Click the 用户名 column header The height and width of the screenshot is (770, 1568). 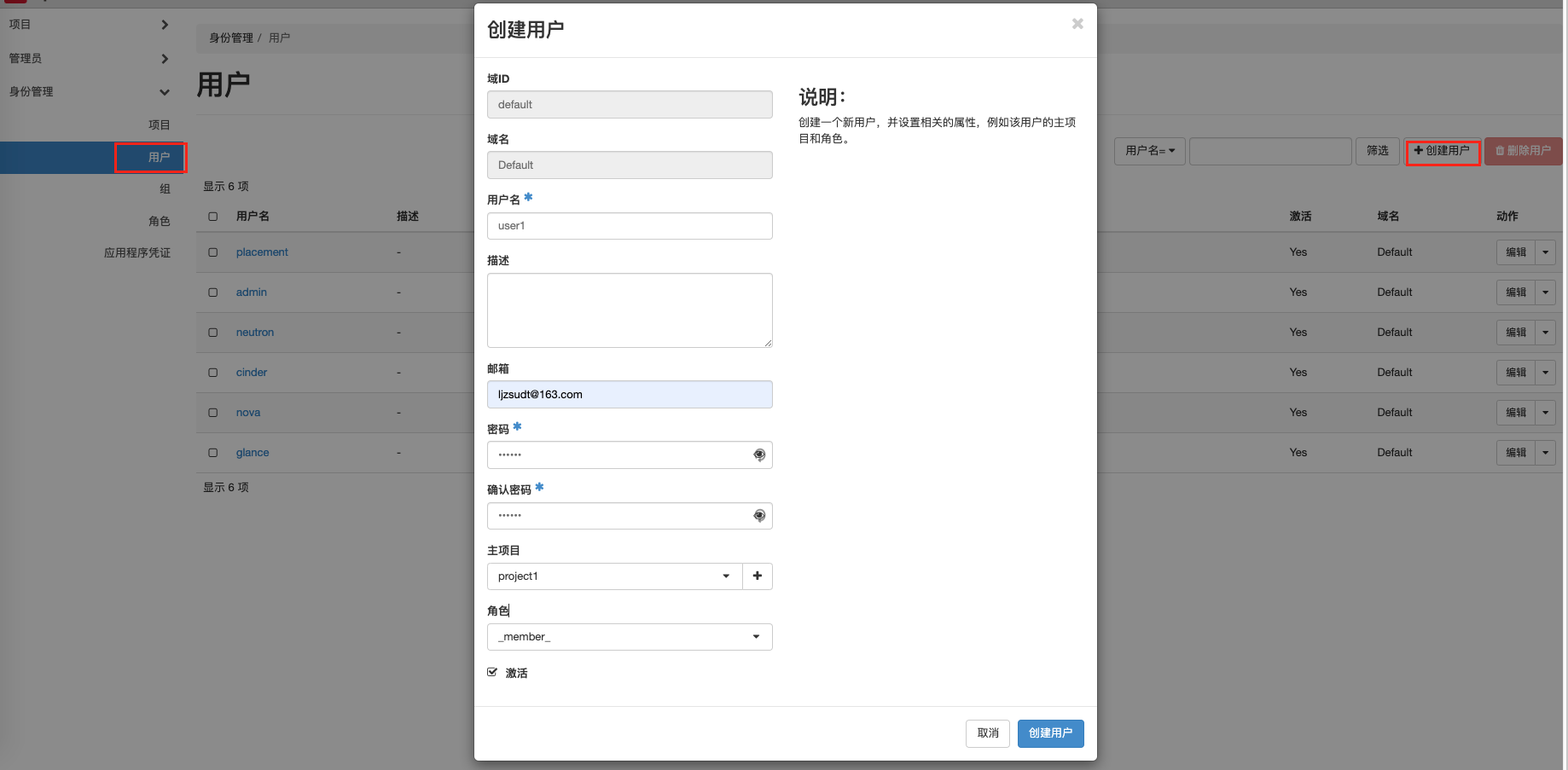coord(253,217)
